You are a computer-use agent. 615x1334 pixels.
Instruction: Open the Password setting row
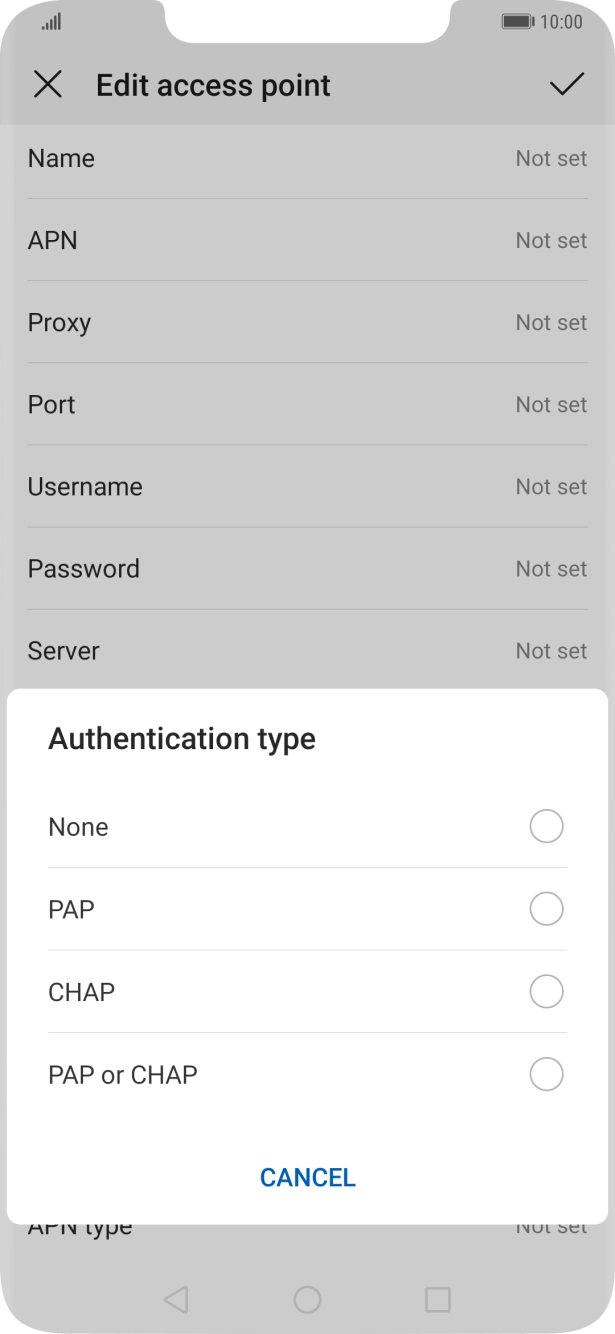[307, 569]
